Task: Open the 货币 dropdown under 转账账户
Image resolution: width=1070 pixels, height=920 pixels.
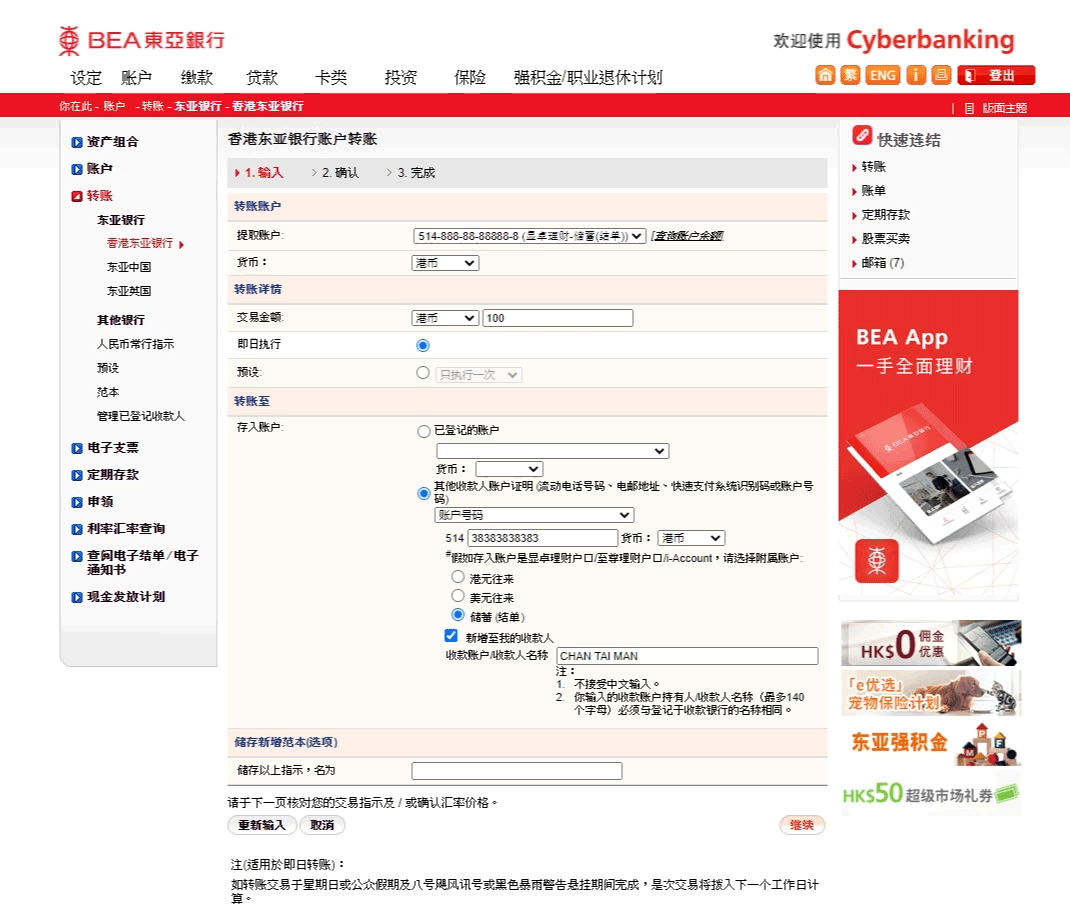Action: pos(446,263)
